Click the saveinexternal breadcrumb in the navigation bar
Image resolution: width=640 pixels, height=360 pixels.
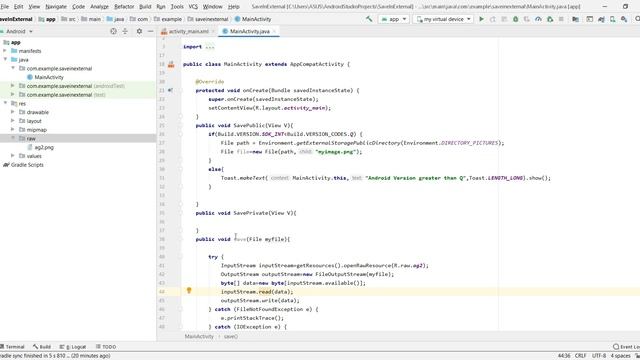208,19
